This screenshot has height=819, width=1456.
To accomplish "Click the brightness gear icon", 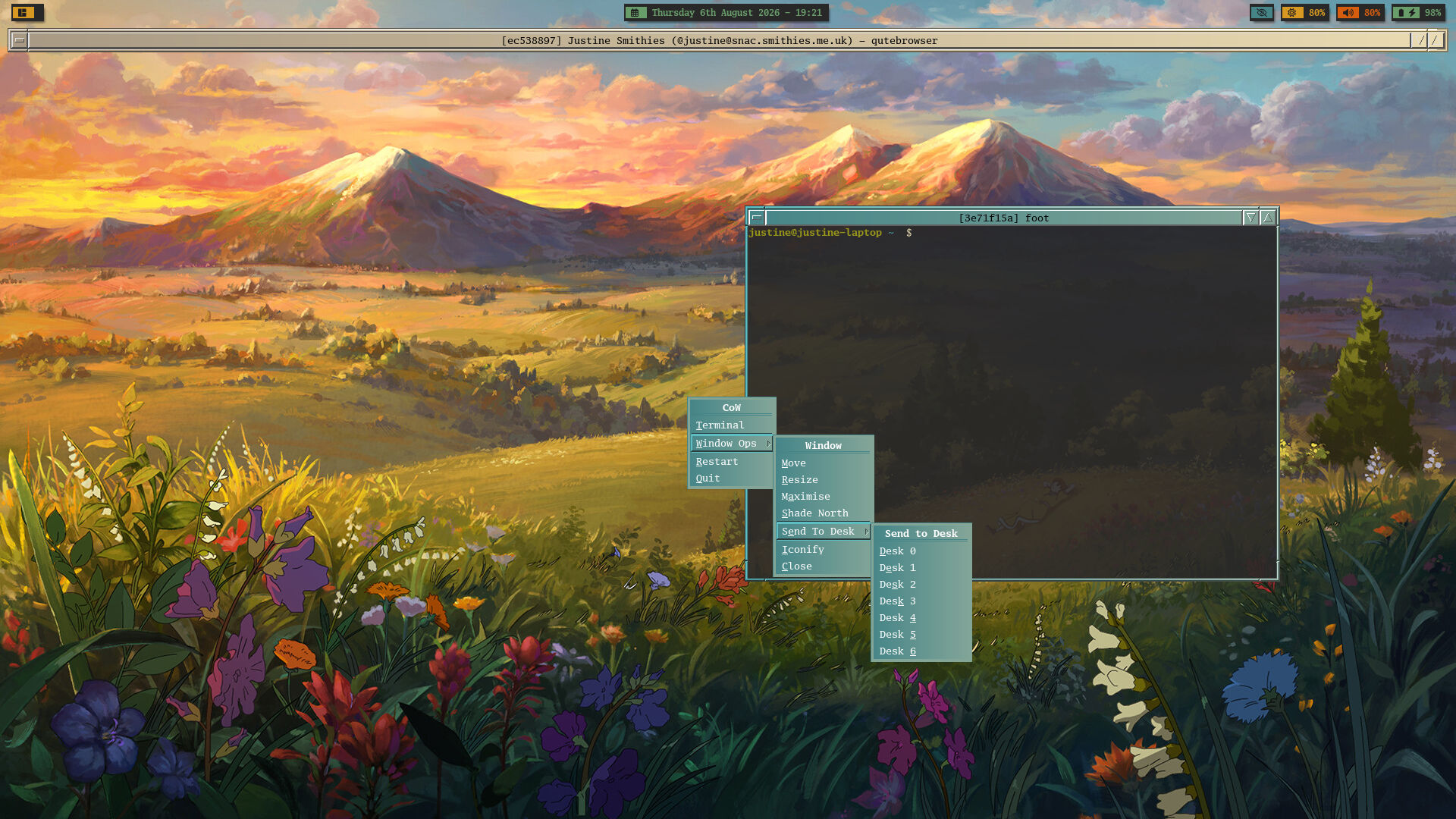I will click(1292, 12).
